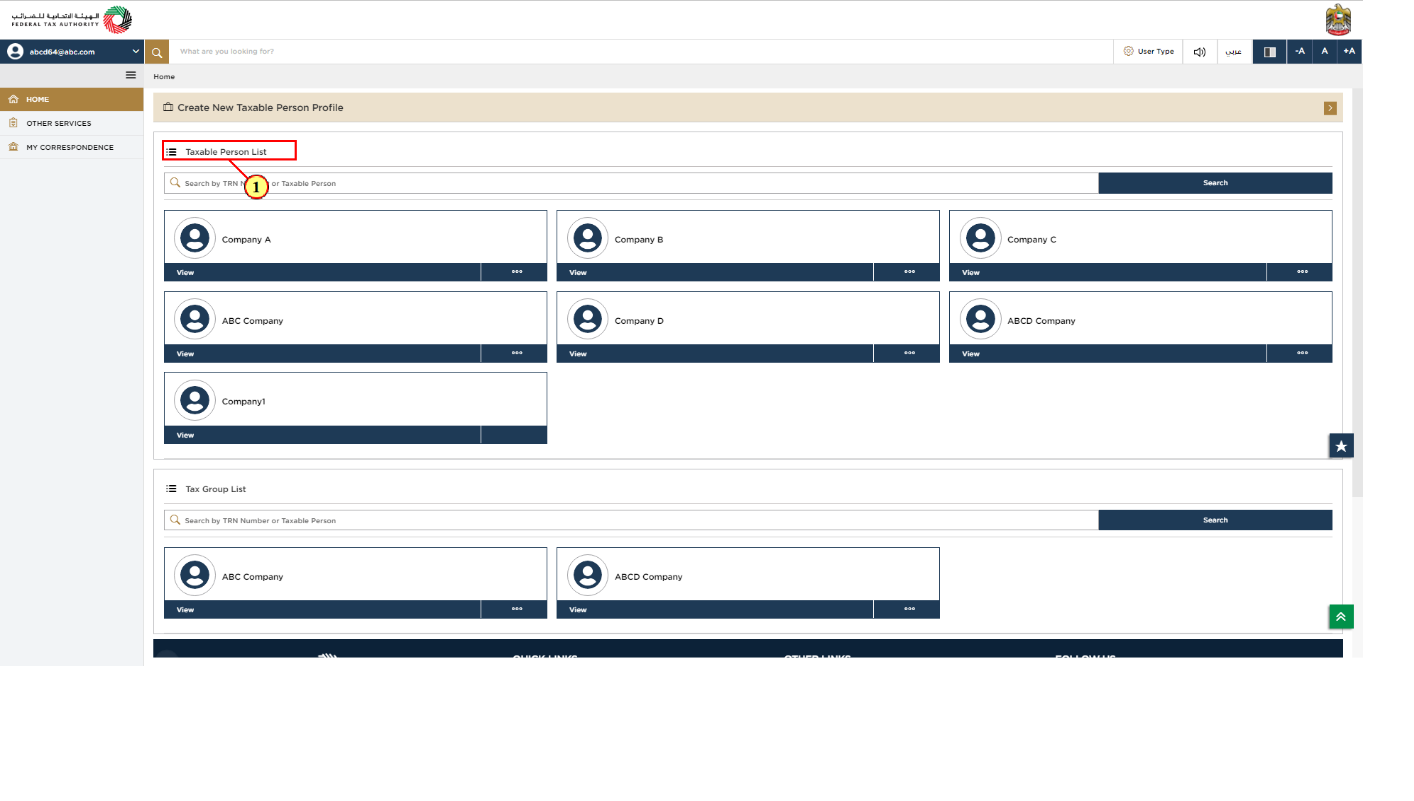1414x801 pixels.
Task: Click ABC Company avatar in Tax Group List
Action: click(x=195, y=575)
